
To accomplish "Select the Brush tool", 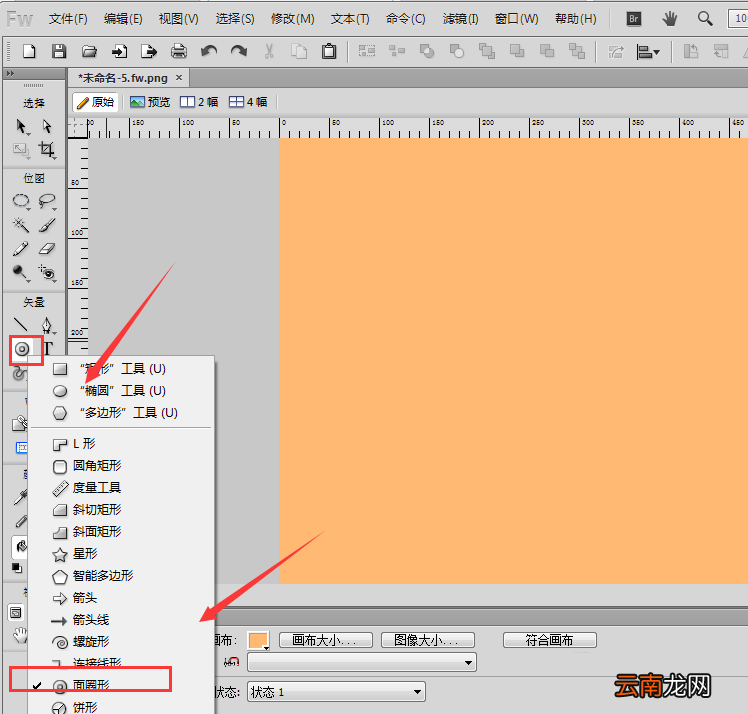I will pyautogui.click(x=47, y=225).
